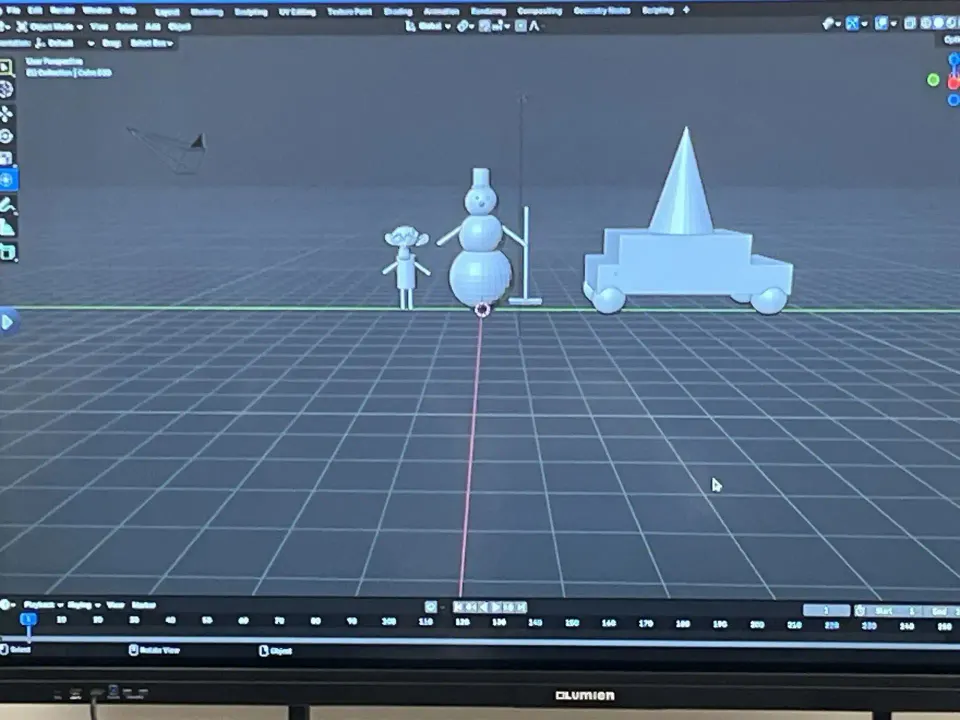
Task: Open the Render menu
Action: tap(61, 10)
